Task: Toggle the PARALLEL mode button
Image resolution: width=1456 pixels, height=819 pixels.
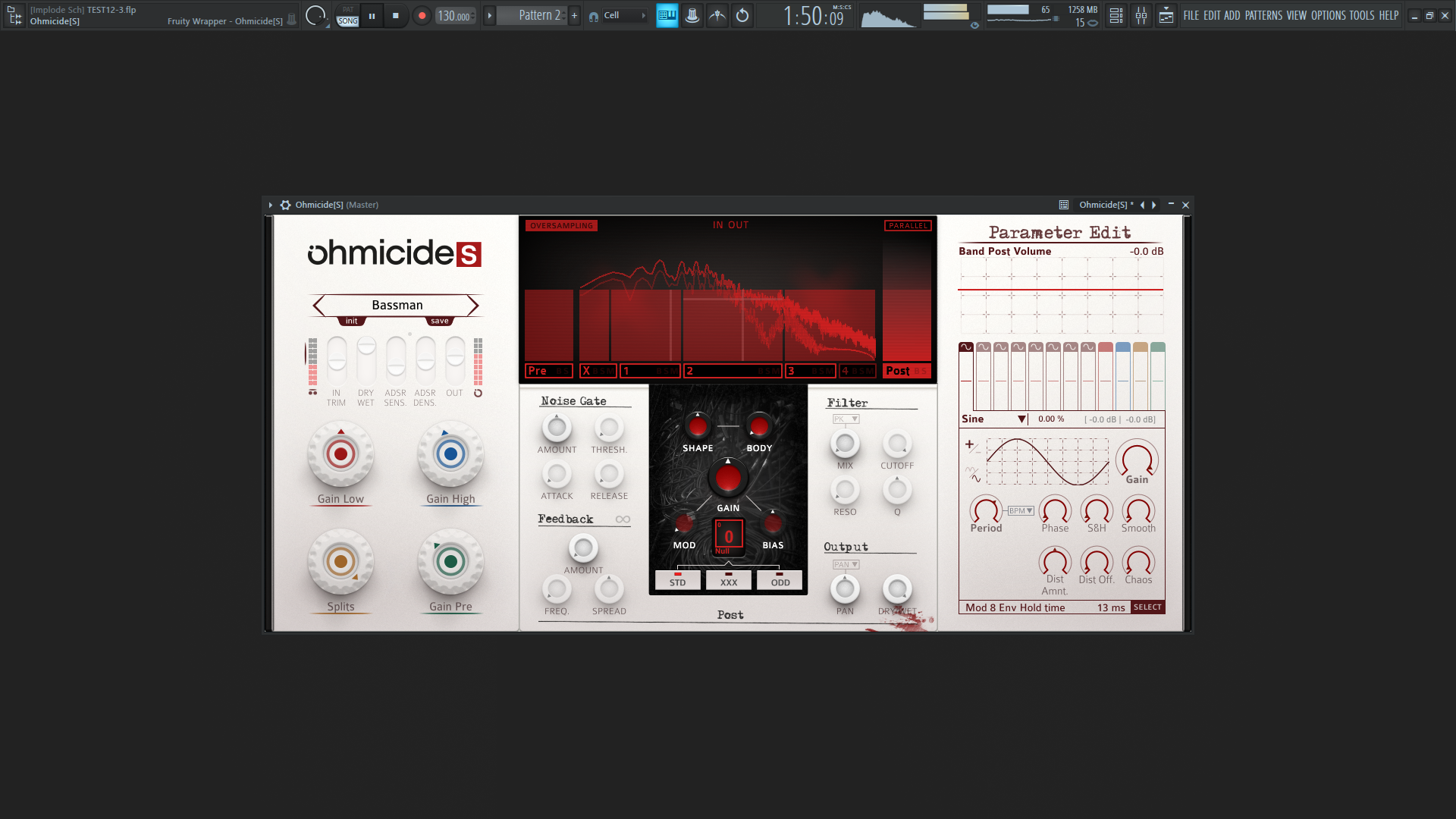Action: 908,225
